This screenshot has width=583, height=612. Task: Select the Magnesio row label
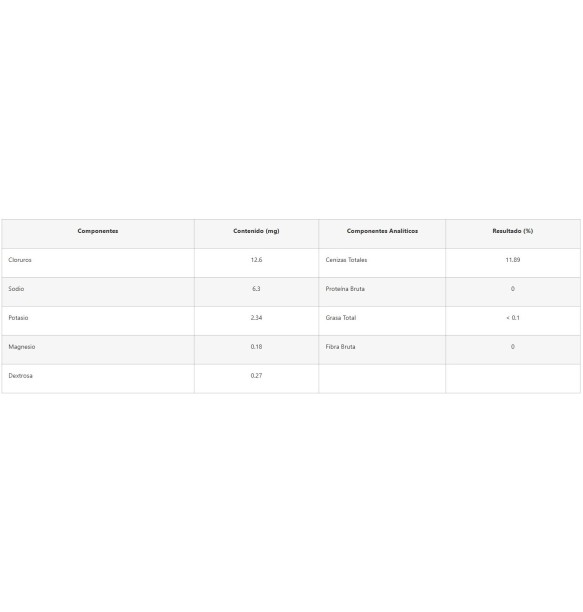[22, 347]
